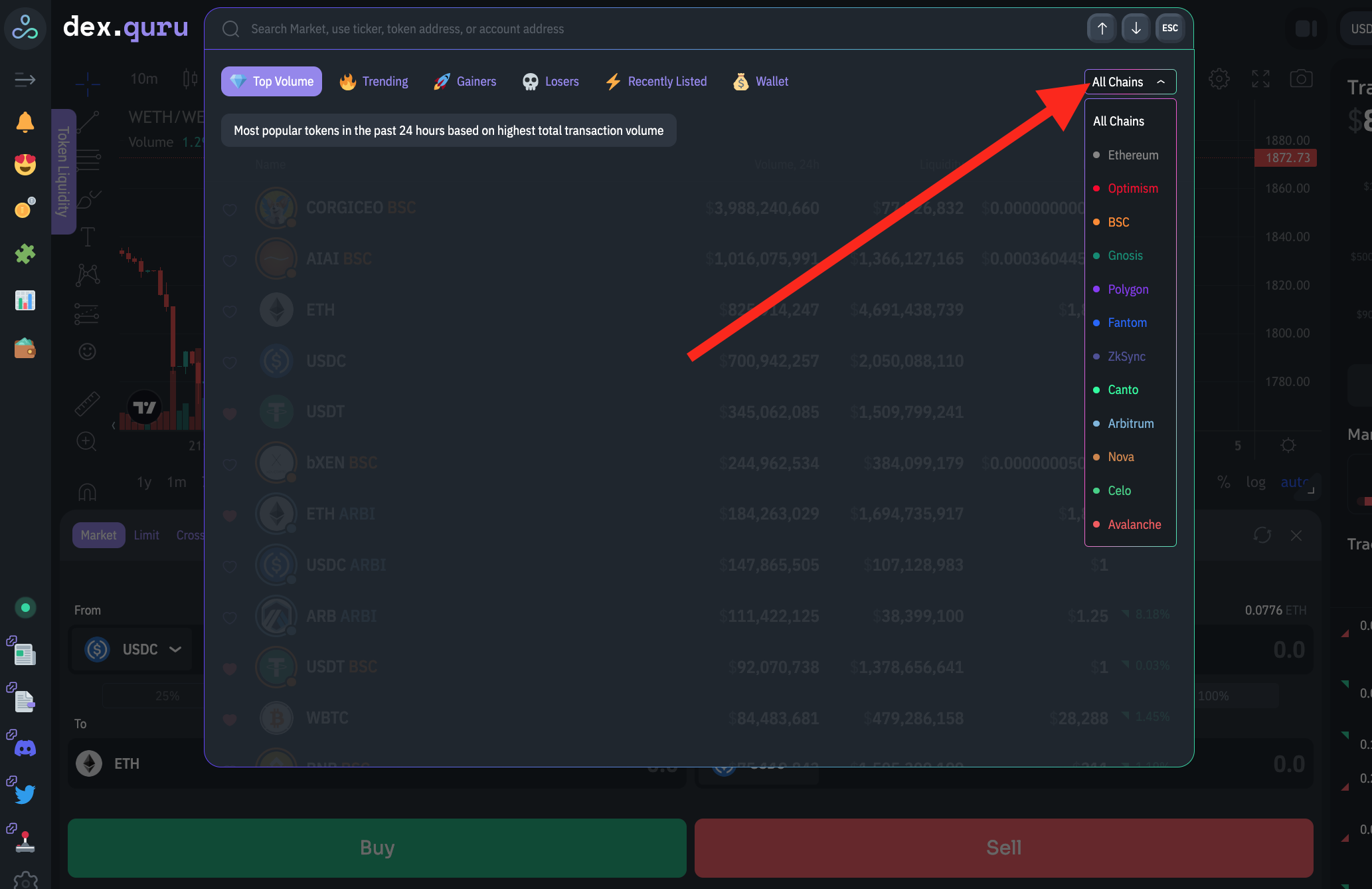Click the heart-eyes emoji favorites icon
This screenshot has height=889, width=1372.
point(25,164)
